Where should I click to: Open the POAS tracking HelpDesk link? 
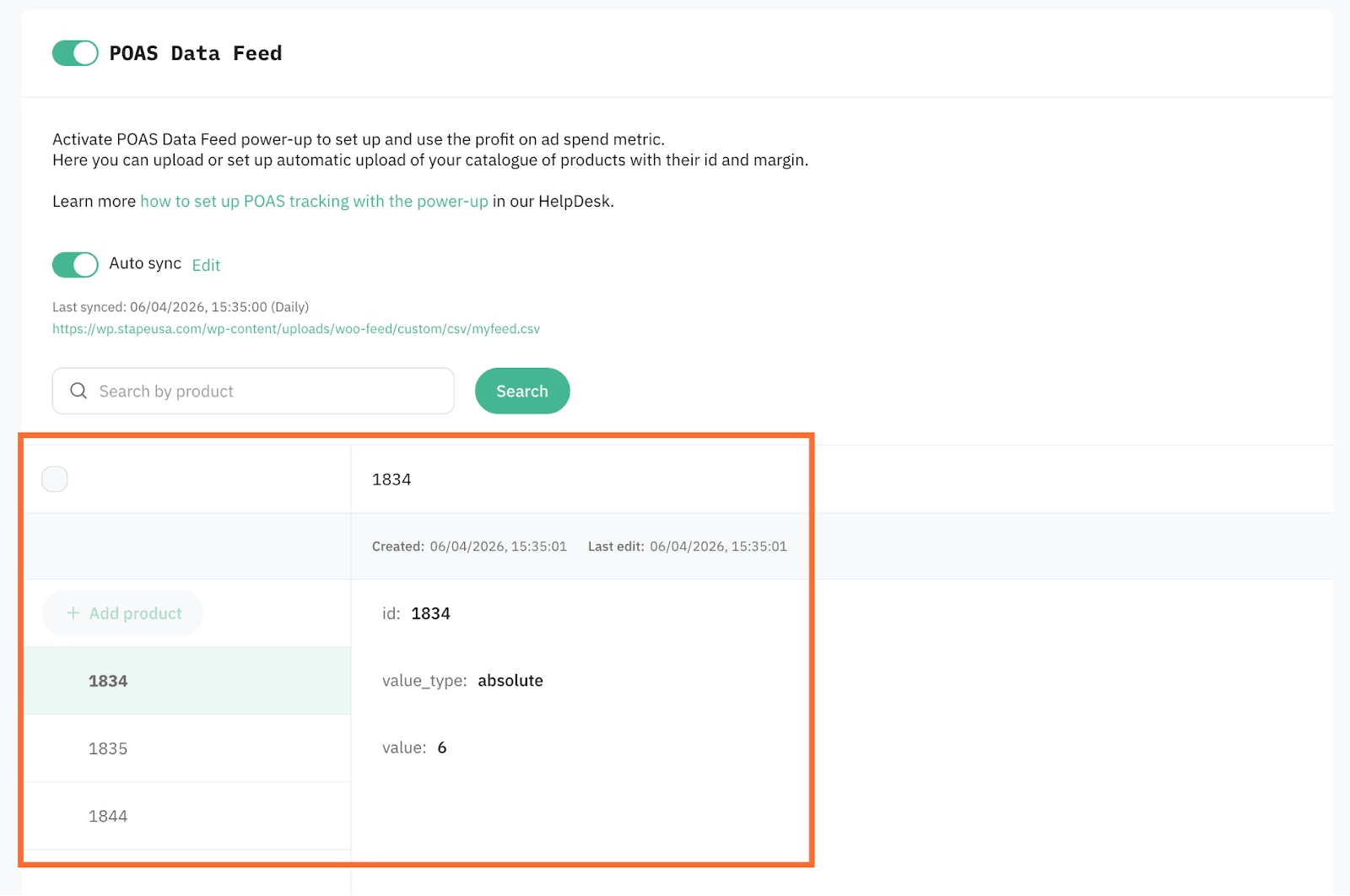coord(314,202)
